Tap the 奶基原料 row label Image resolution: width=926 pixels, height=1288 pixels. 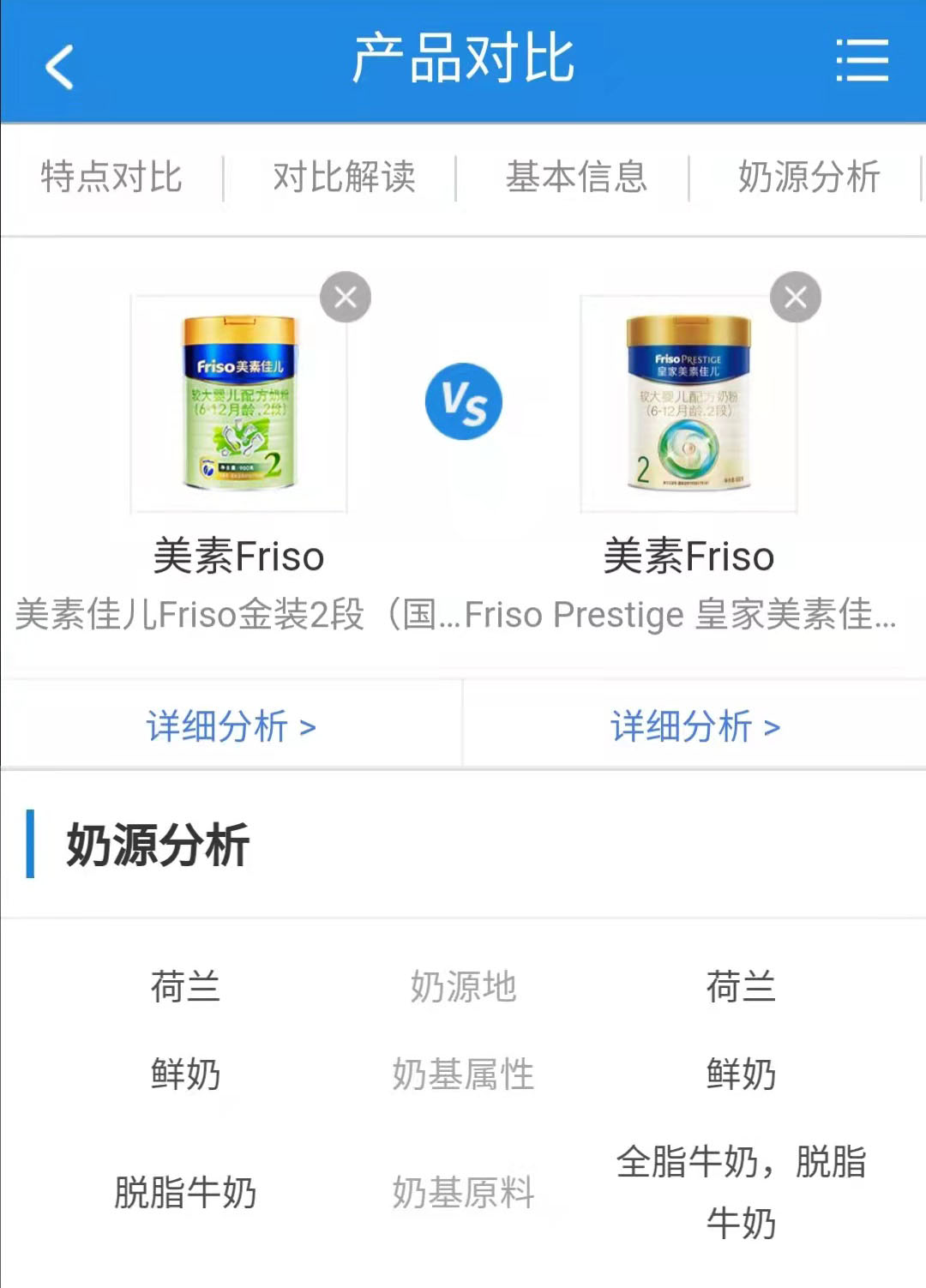click(x=463, y=1192)
